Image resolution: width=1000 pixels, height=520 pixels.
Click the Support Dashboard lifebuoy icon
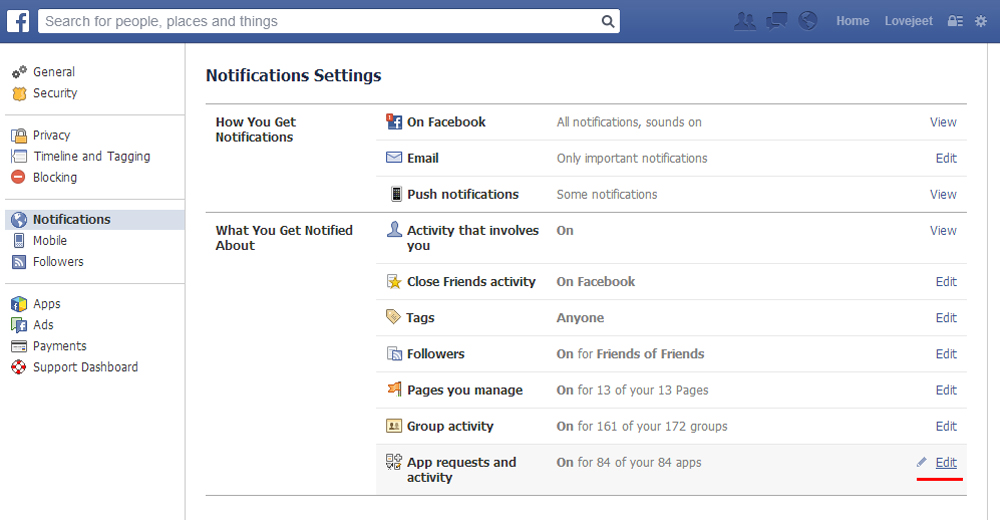(19, 367)
